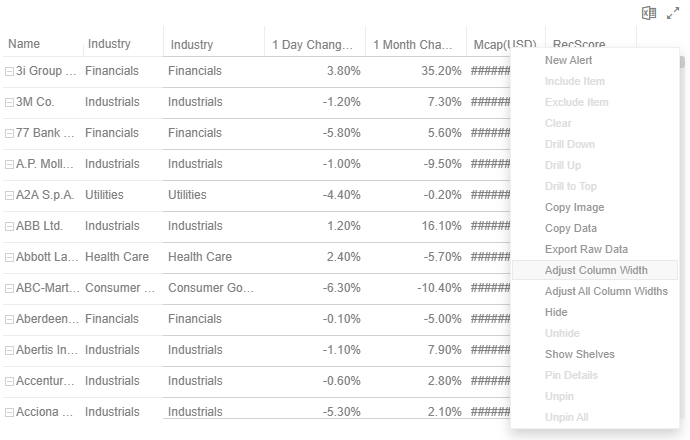
Task: Collapse the 3M Co. row
Action: [x=9, y=103]
